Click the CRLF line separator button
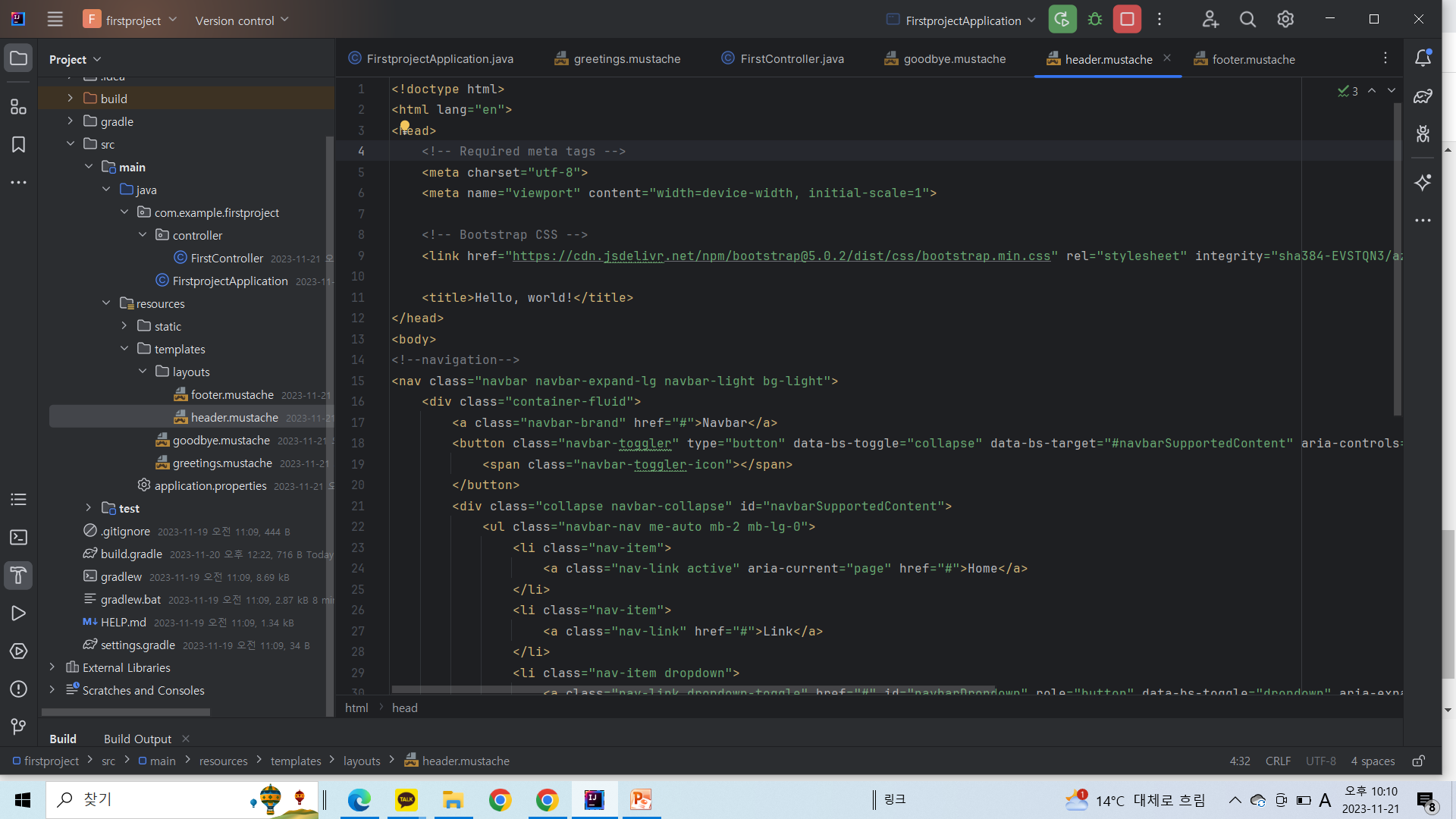1456x819 pixels. click(x=1278, y=761)
